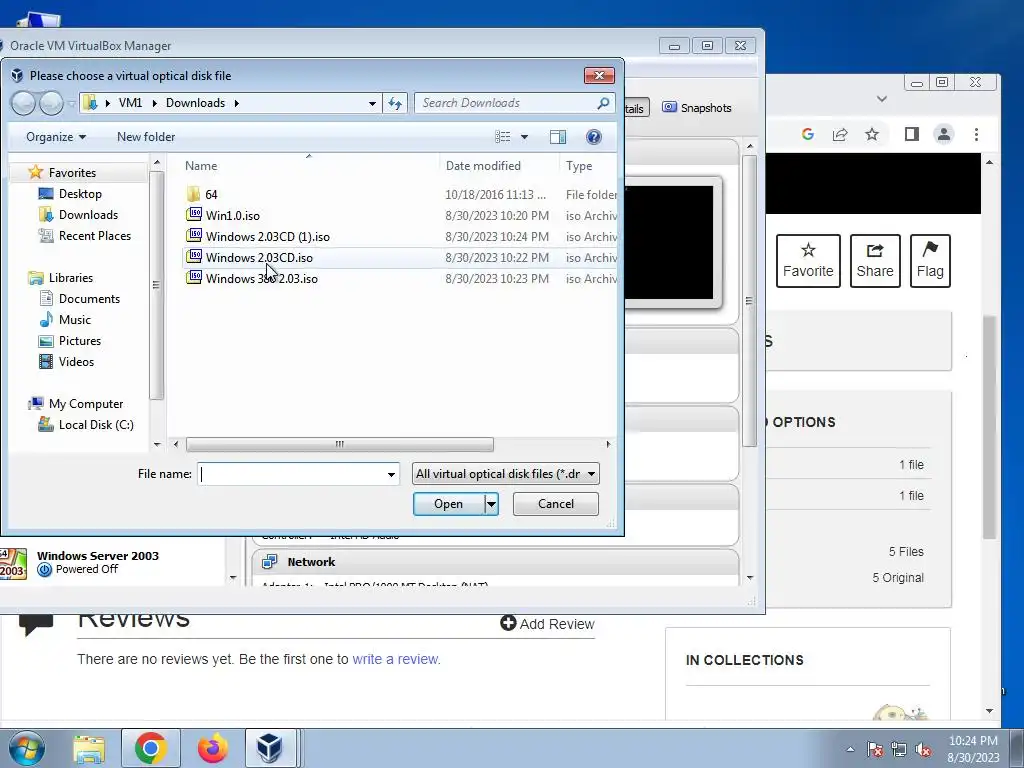The height and width of the screenshot is (768, 1024).
Task: Click the Flag button on the web page
Action: pyautogui.click(x=930, y=261)
